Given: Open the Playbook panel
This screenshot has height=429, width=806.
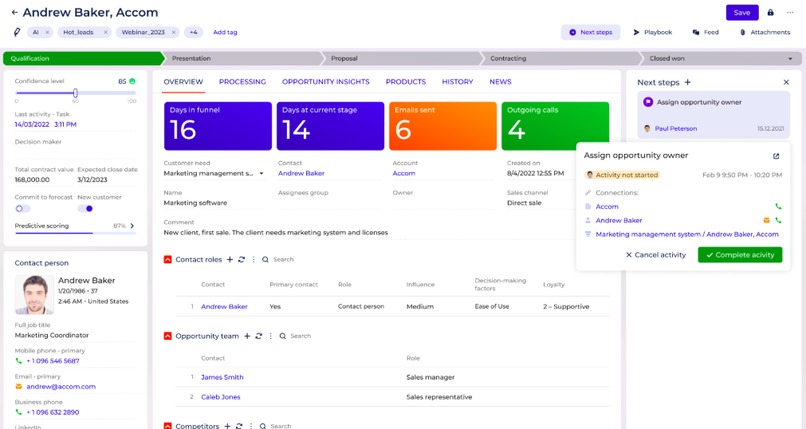Looking at the screenshot, I should [x=653, y=32].
